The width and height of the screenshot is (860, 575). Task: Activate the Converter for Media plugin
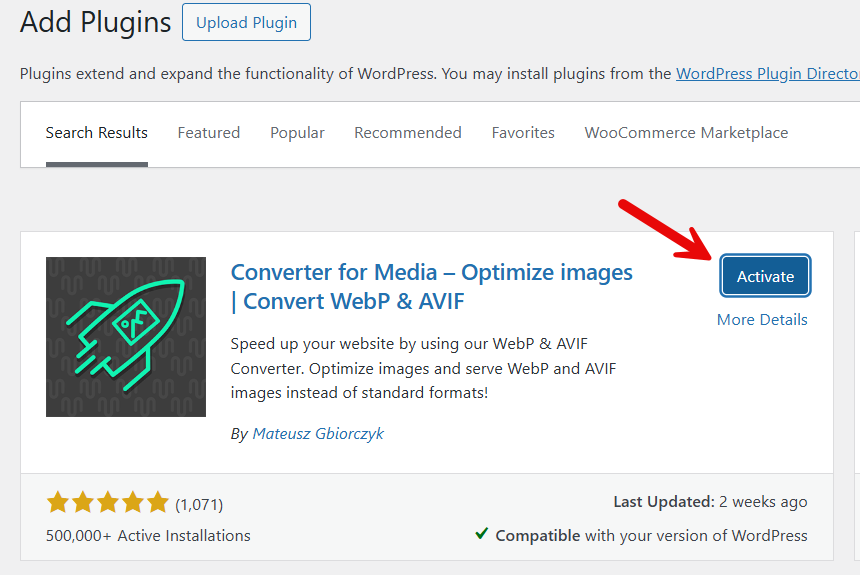[x=765, y=276]
